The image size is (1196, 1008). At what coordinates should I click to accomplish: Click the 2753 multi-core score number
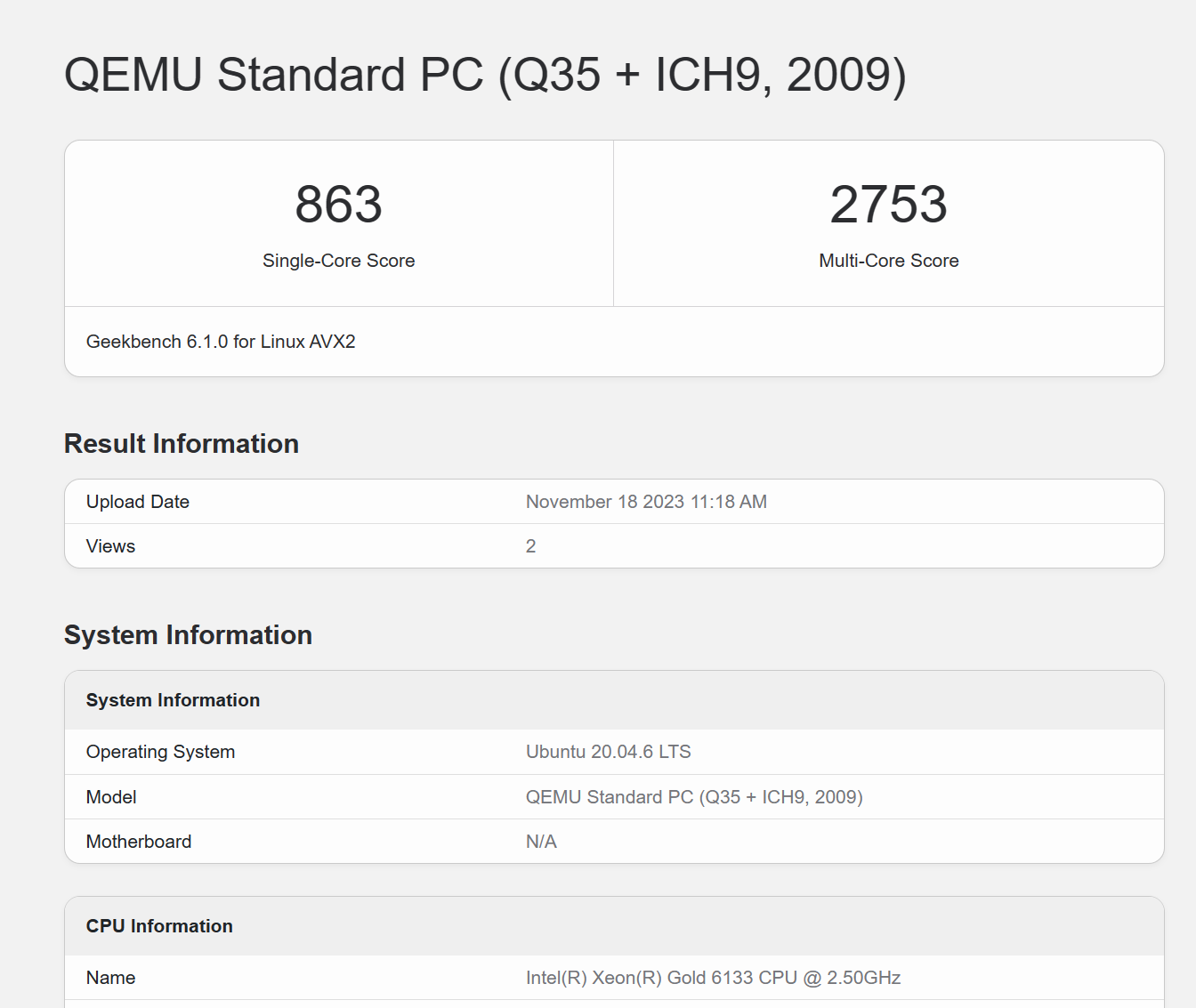(x=888, y=205)
